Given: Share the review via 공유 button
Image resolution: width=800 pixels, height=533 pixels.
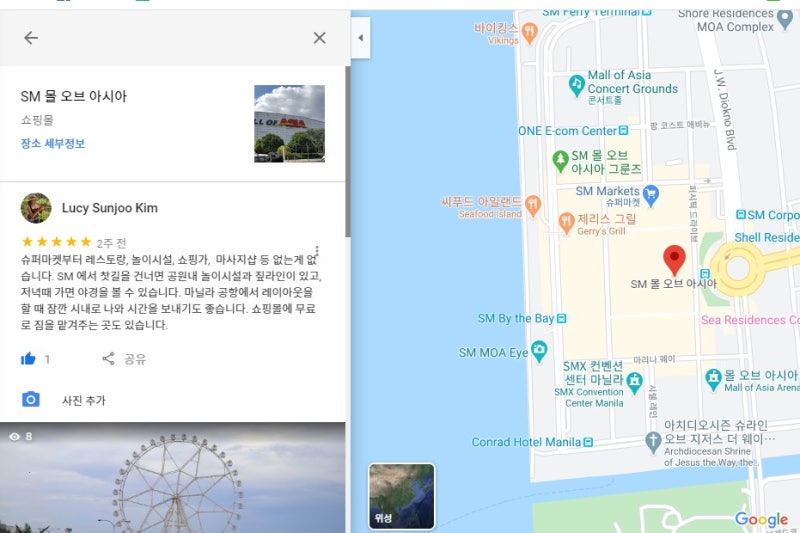Looking at the screenshot, I should point(124,359).
